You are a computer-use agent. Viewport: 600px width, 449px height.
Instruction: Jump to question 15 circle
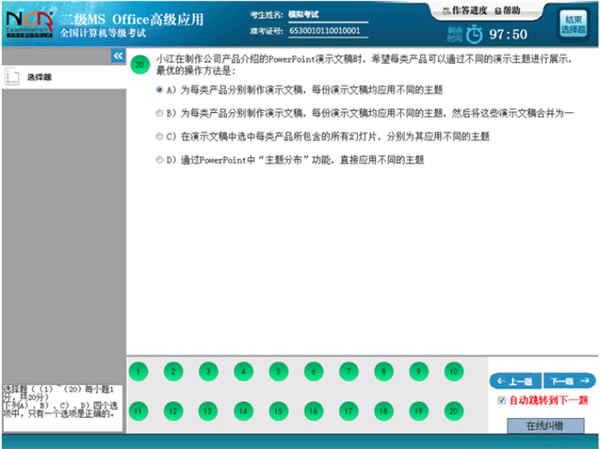279,411
